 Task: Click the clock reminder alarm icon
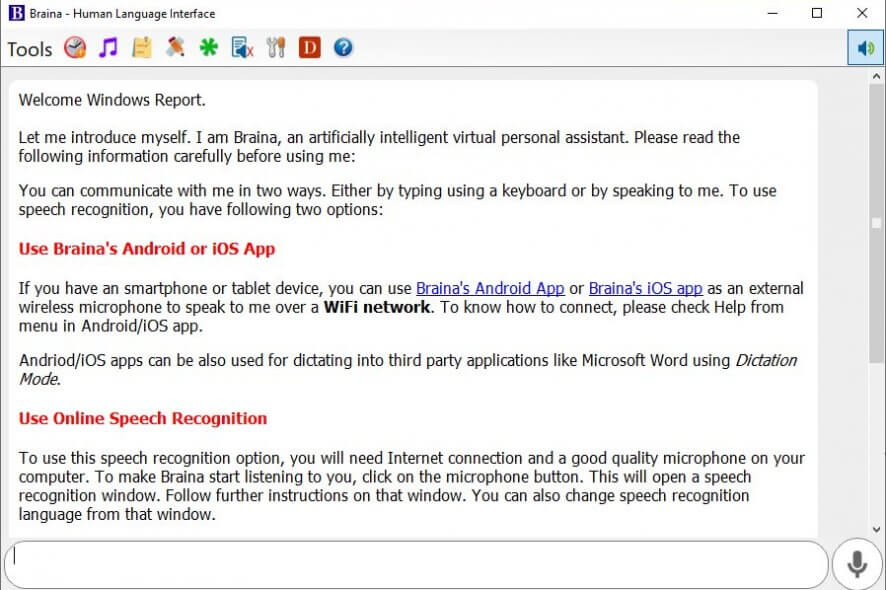(75, 48)
